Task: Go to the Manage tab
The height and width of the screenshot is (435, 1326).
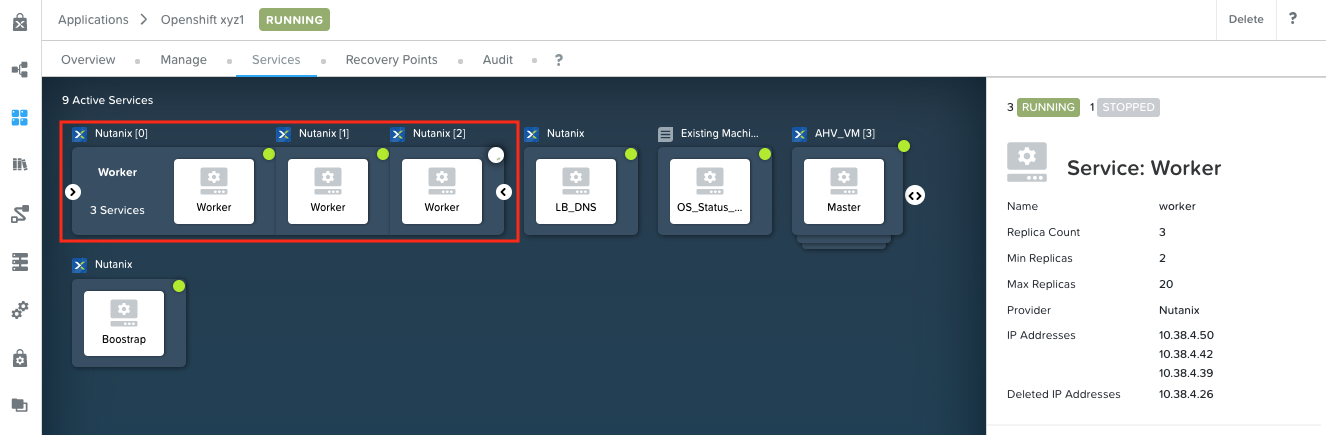Action: coord(183,60)
